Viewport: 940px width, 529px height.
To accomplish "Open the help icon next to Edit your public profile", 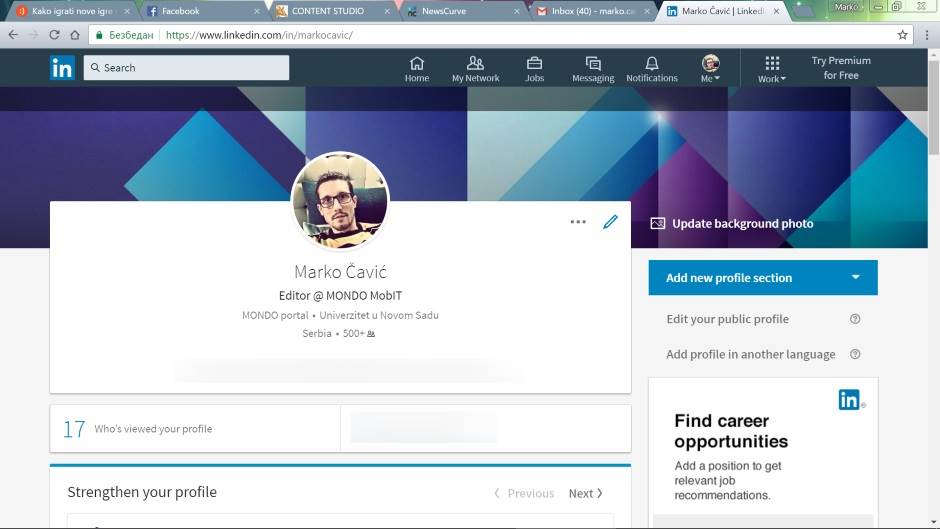I will click(x=855, y=319).
